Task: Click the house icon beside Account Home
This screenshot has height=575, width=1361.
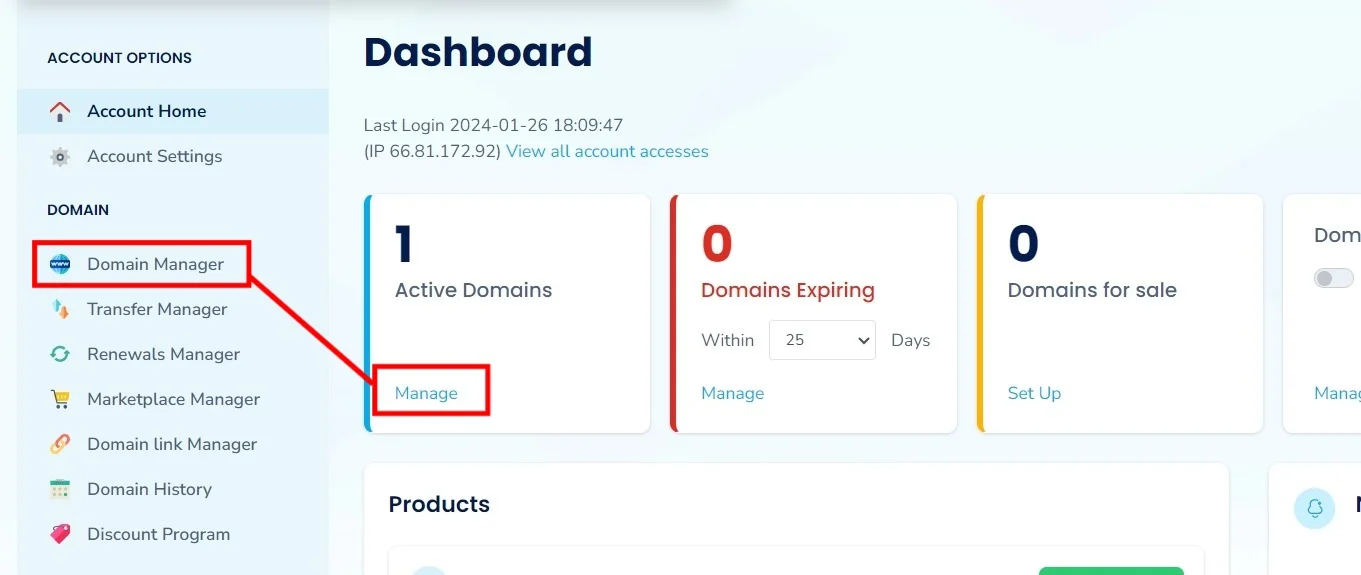Action: point(60,111)
